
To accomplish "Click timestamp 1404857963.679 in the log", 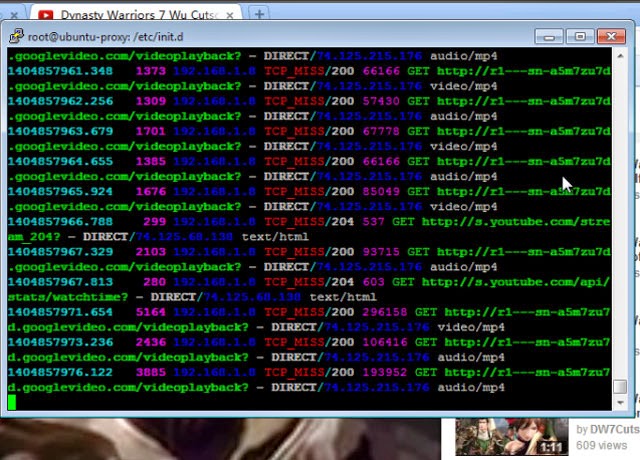I will point(60,131).
